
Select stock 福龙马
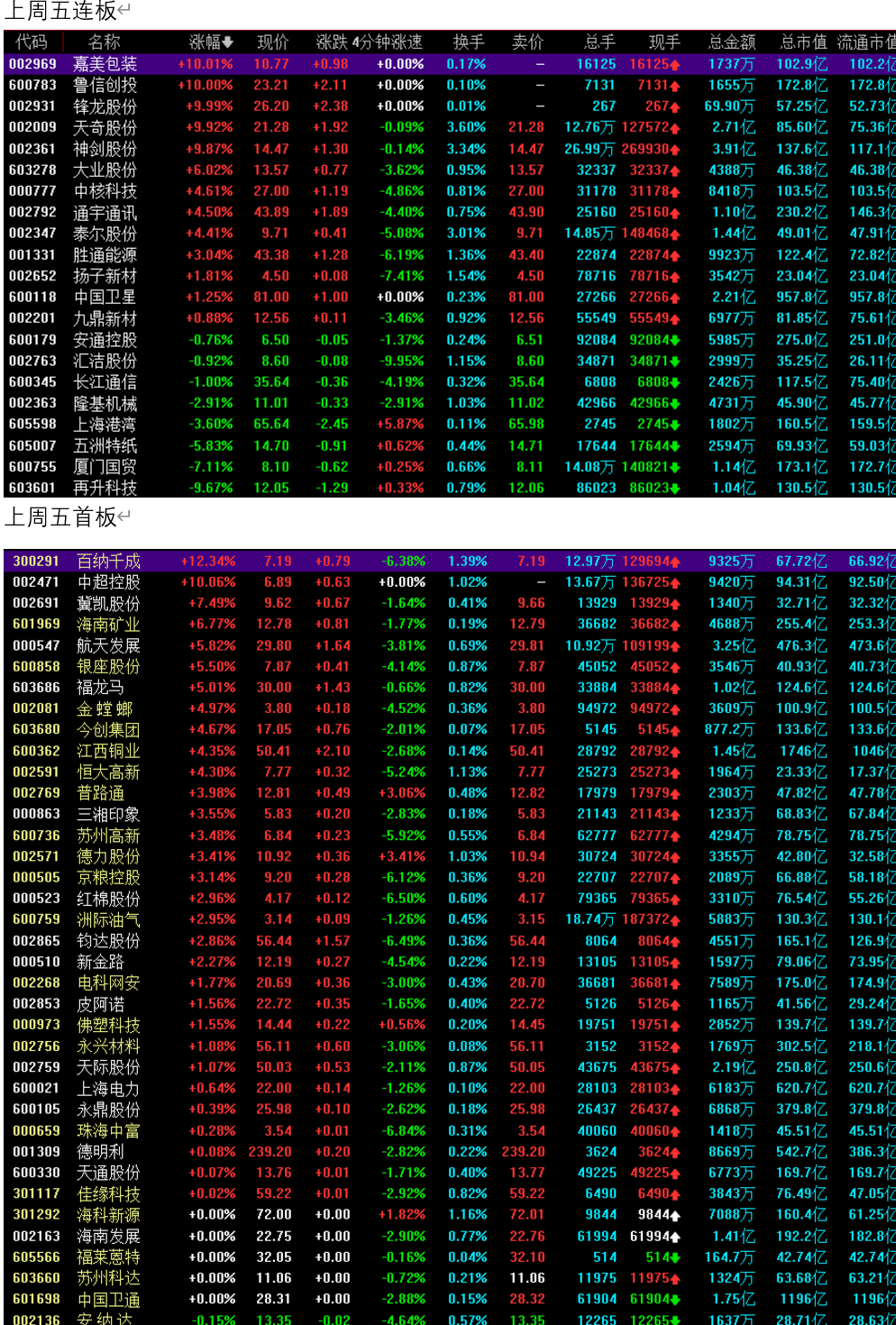pyautogui.click(x=101, y=687)
